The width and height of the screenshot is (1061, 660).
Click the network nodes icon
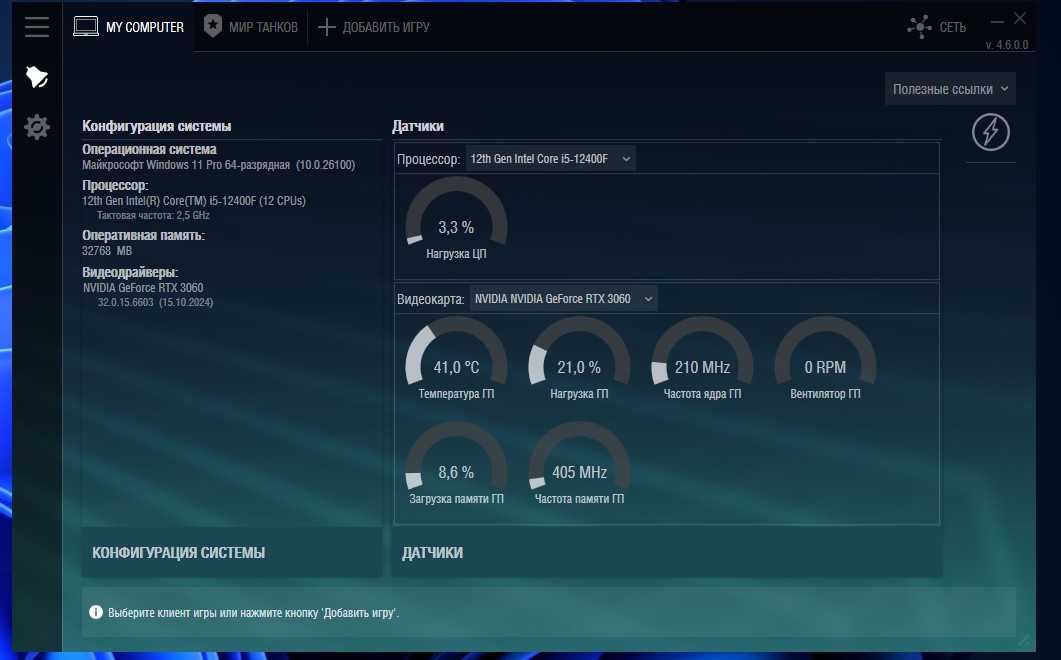coord(919,27)
